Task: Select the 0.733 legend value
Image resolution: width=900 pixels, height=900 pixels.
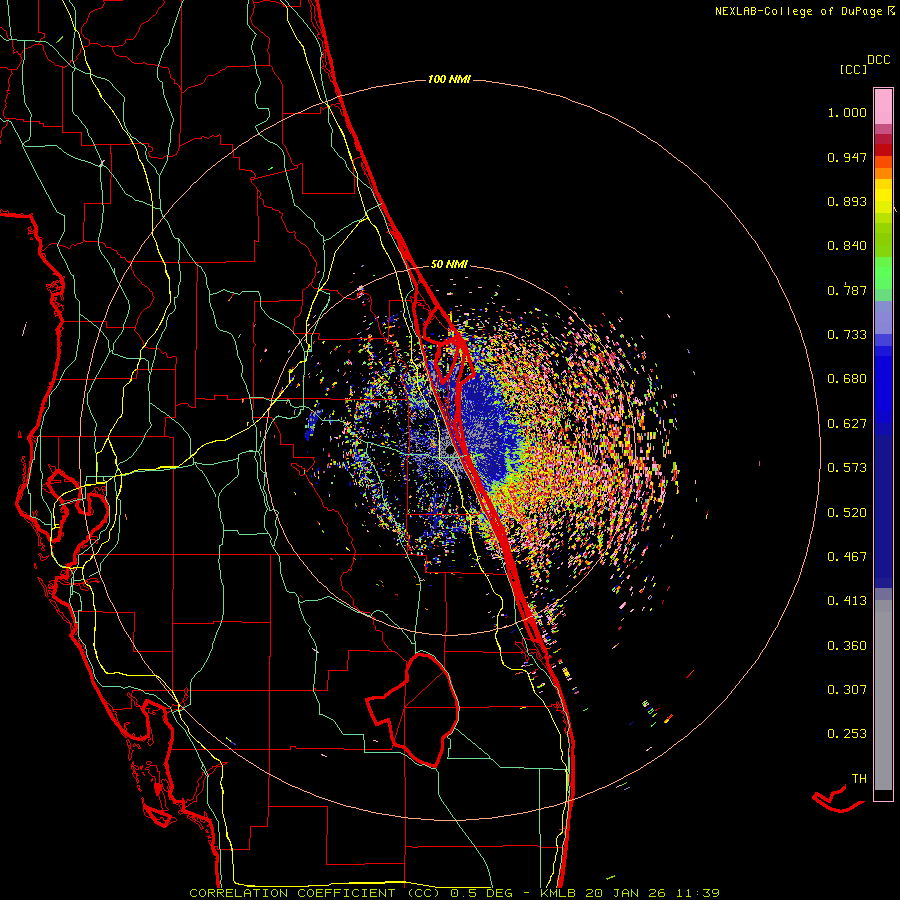Action: click(x=847, y=335)
